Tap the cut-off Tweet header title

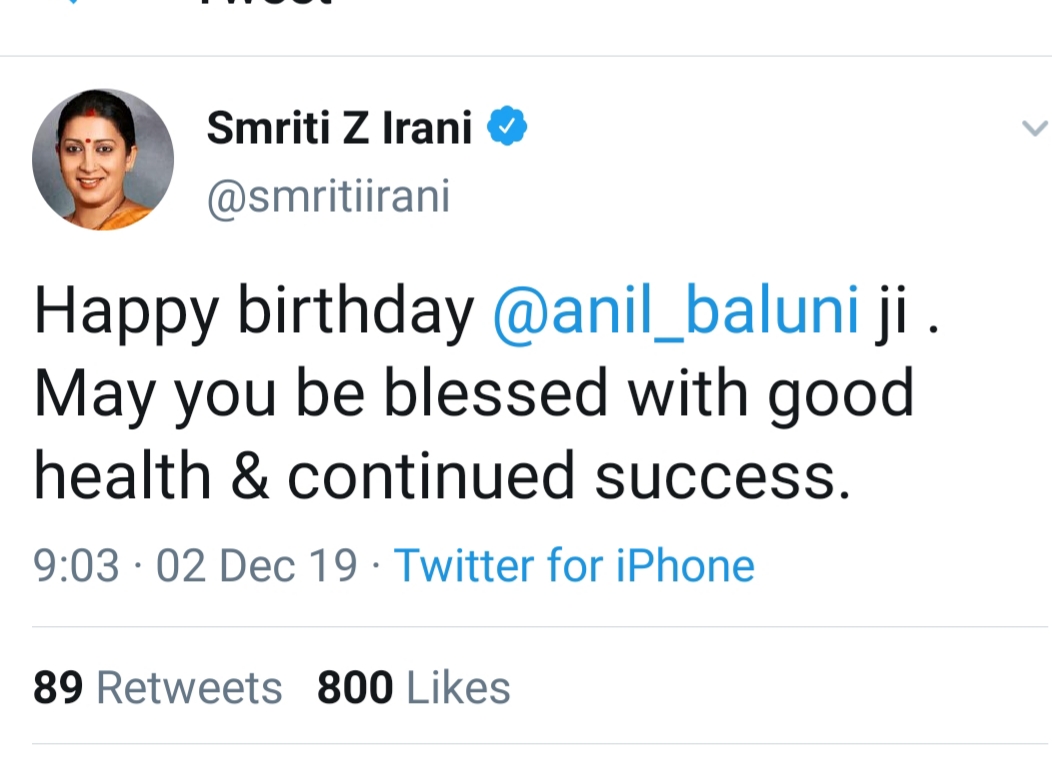click(265, 4)
